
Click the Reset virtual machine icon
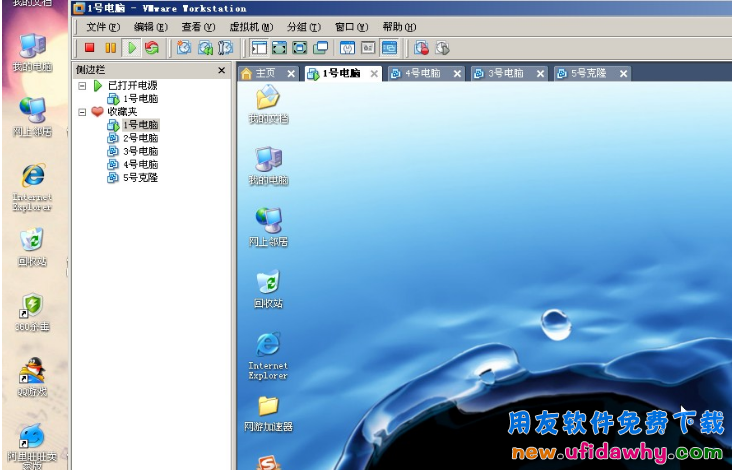(151, 47)
